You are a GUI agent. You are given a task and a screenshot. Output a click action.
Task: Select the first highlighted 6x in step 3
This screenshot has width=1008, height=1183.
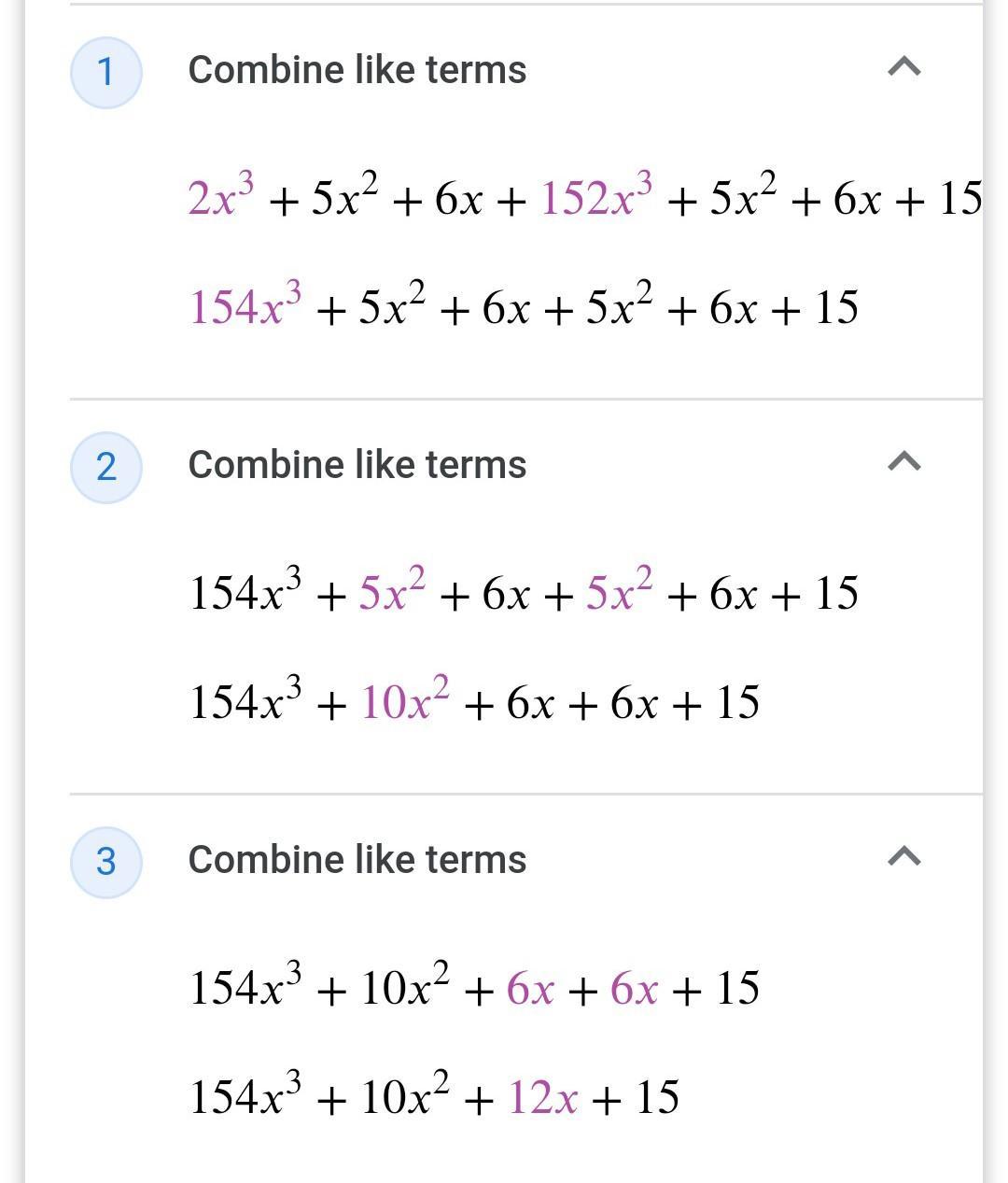[530, 988]
